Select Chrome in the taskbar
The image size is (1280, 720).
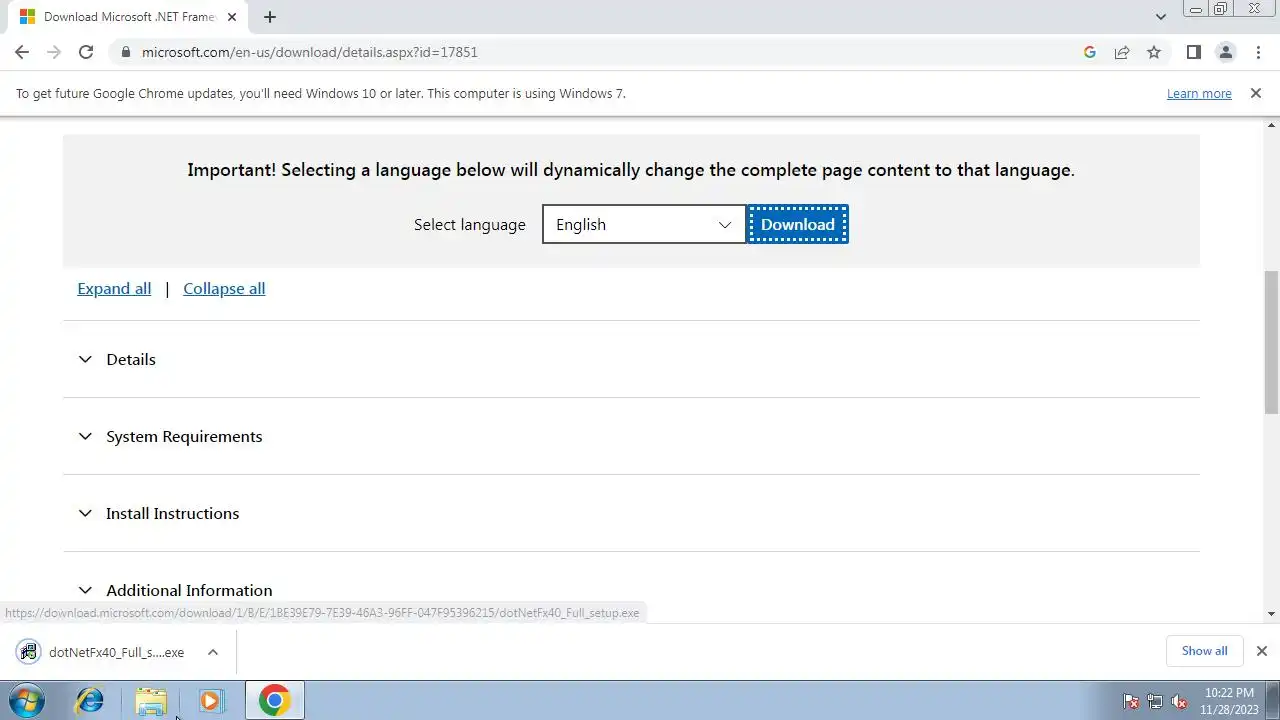[274, 700]
